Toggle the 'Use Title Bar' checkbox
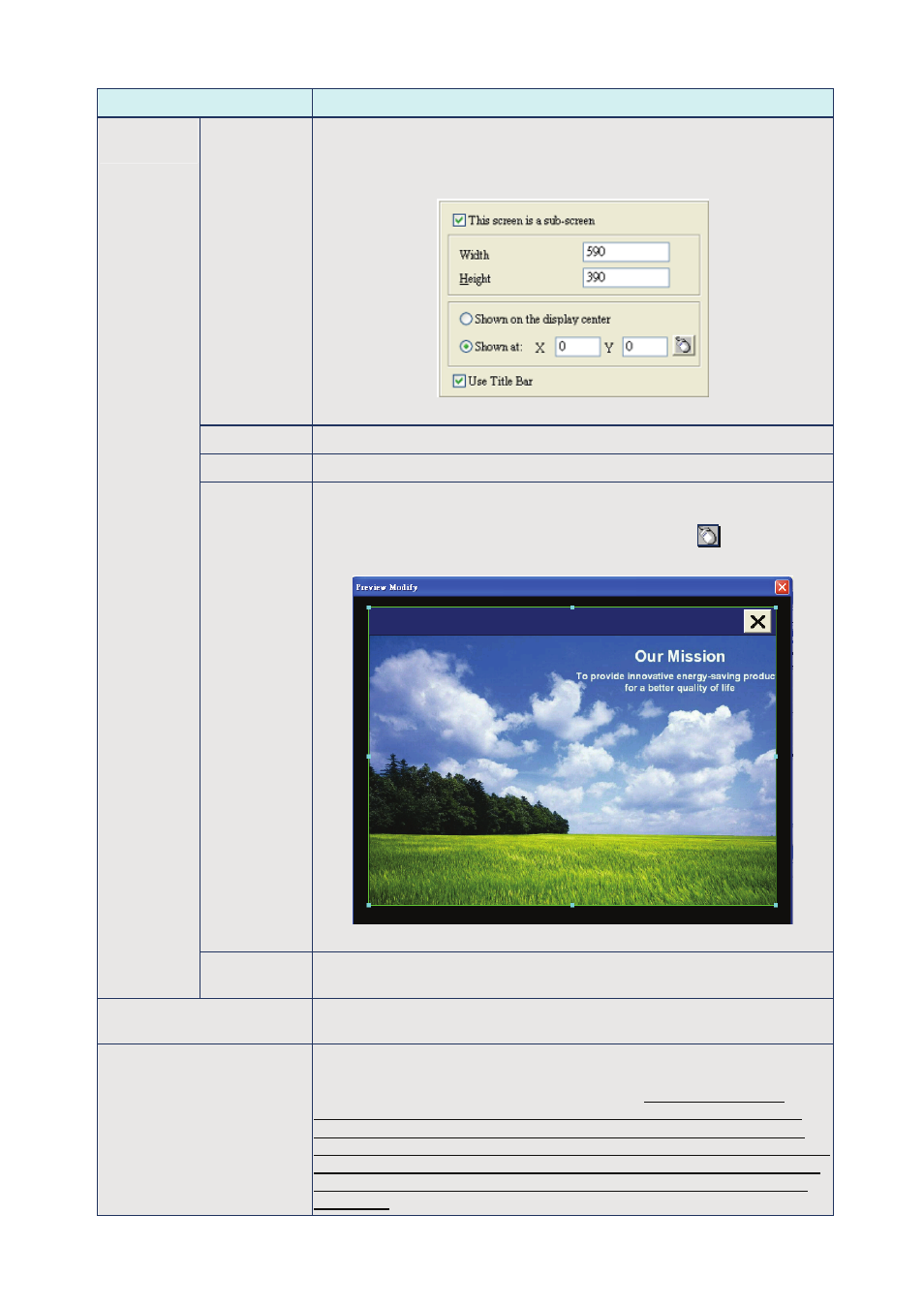Image resolution: width=924 pixels, height=1308 pixels. pyautogui.click(x=459, y=381)
